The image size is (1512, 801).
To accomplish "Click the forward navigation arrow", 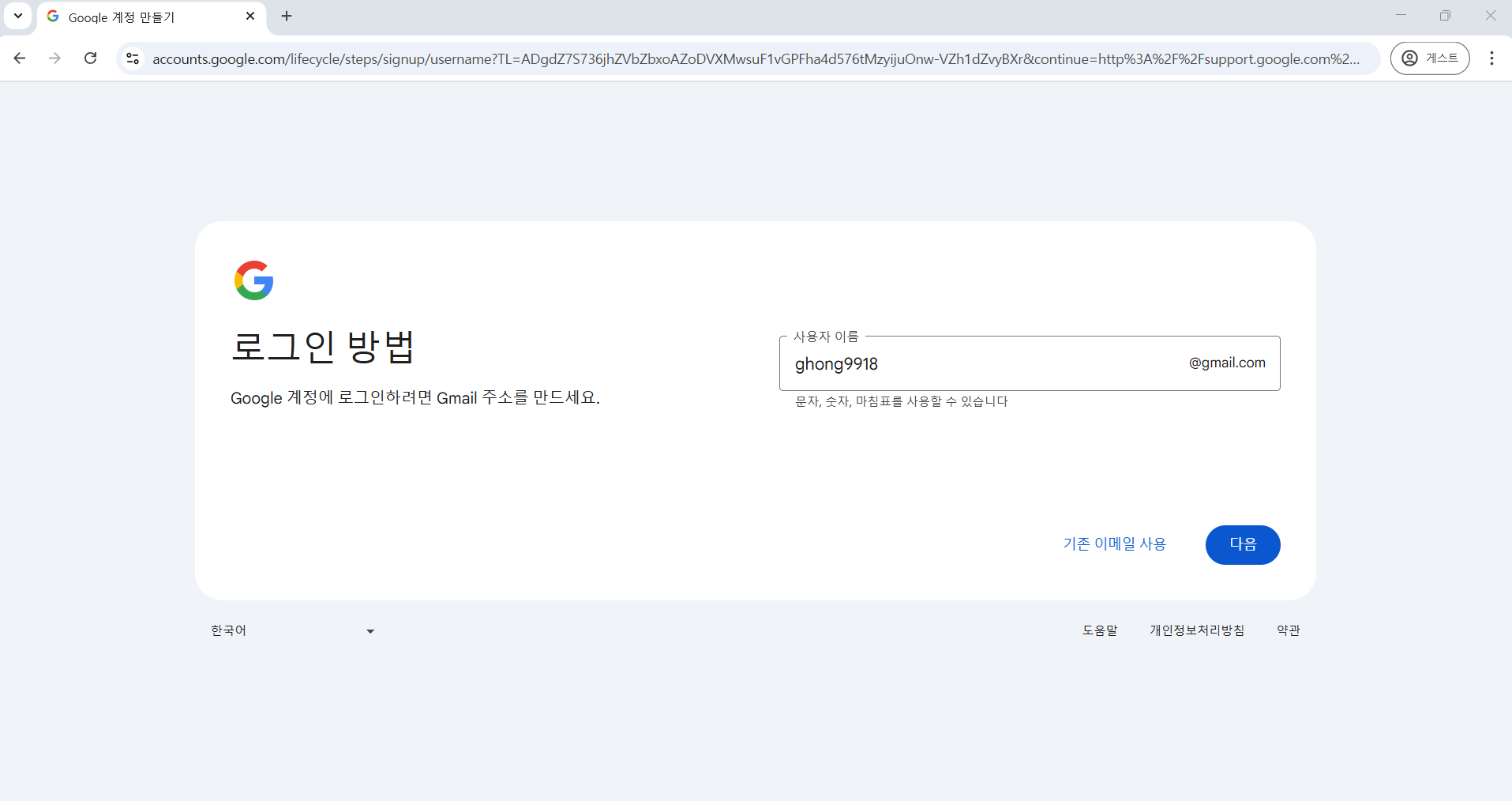I will [x=54, y=58].
